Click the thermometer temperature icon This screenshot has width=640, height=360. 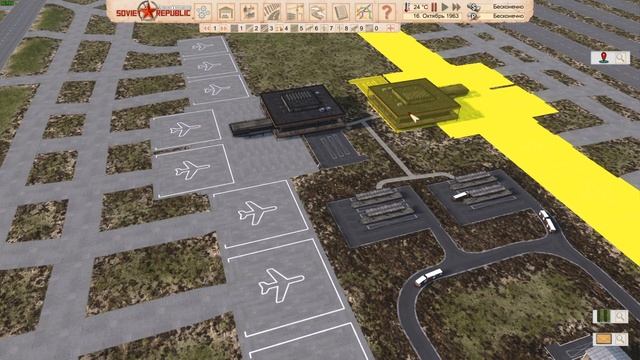tap(407, 7)
